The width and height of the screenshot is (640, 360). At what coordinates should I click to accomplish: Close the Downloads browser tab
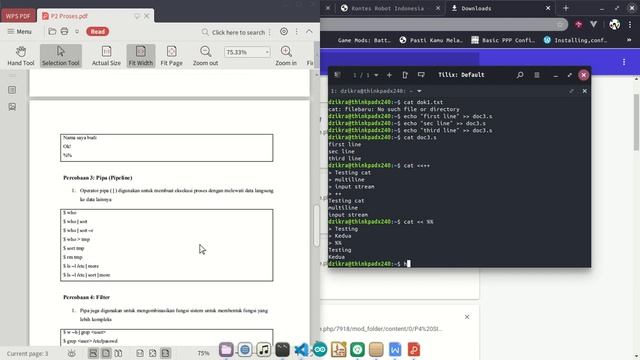coord(548,8)
